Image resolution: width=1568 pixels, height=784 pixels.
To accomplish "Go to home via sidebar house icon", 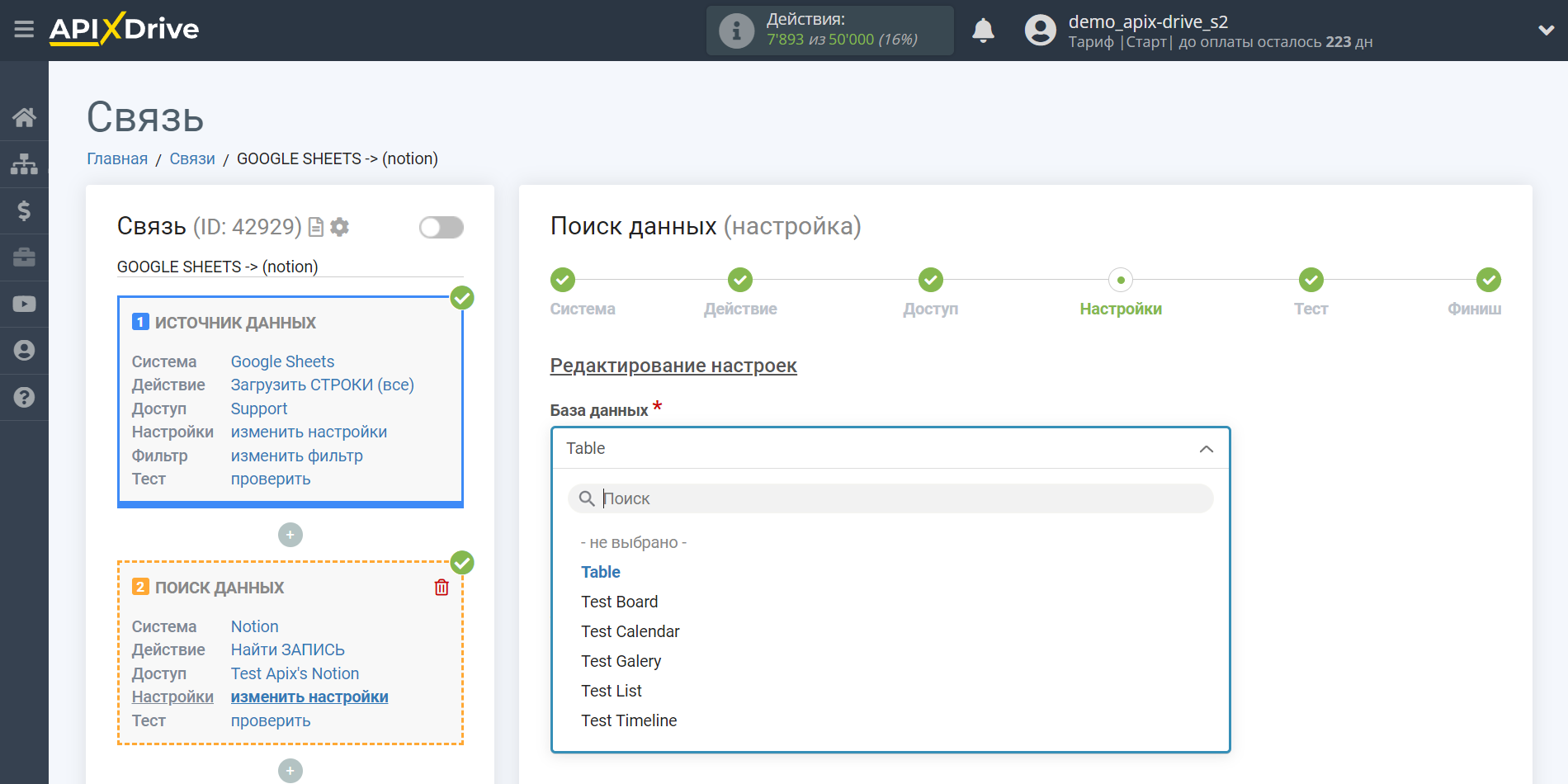I will (x=24, y=117).
